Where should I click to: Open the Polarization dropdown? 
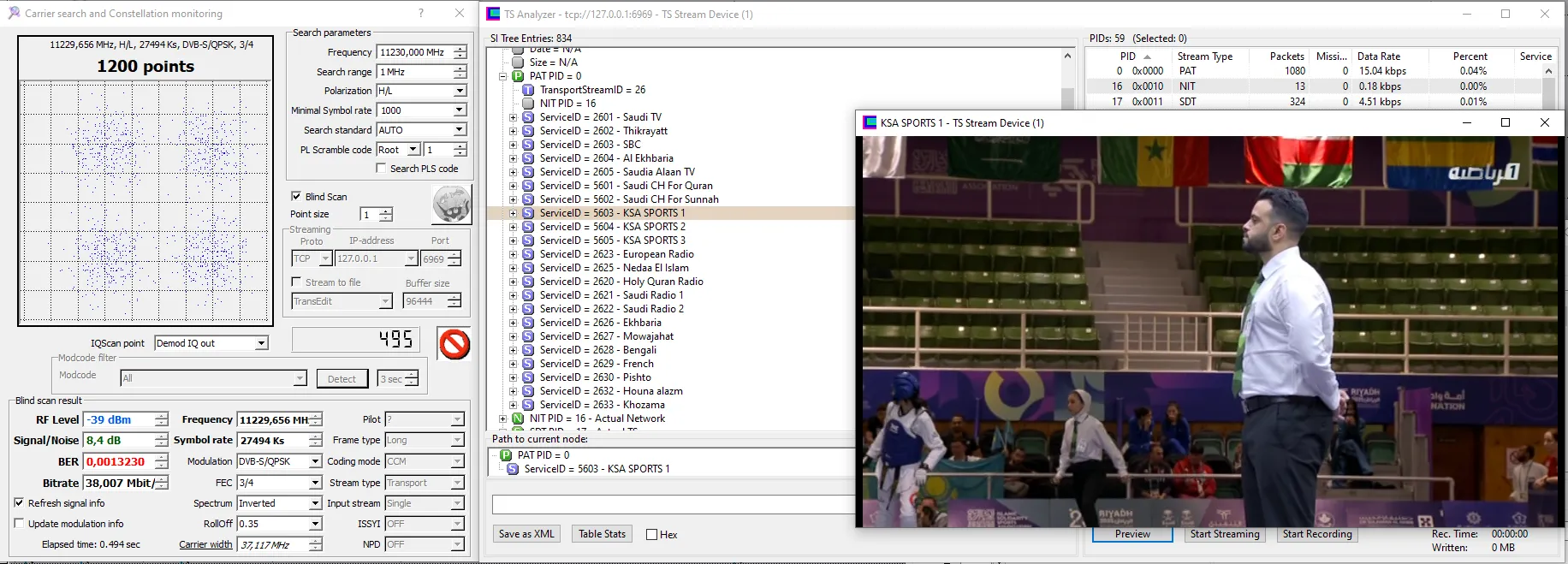click(460, 91)
